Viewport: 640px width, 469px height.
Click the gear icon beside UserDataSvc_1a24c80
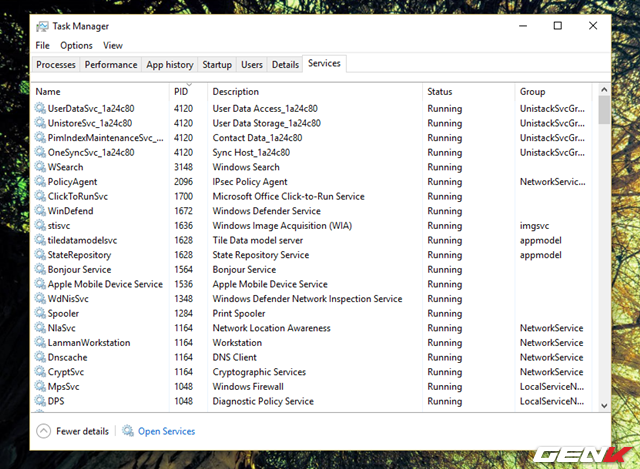click(40, 108)
